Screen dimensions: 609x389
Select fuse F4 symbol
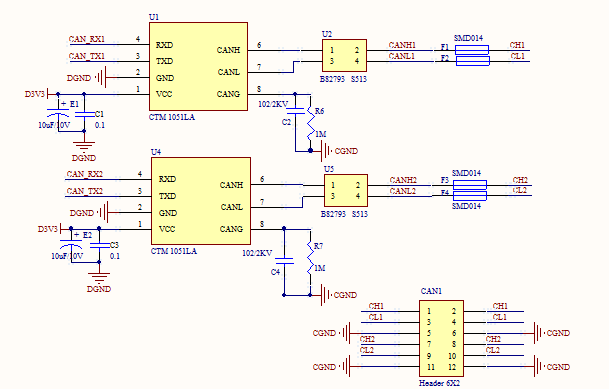click(x=470, y=196)
